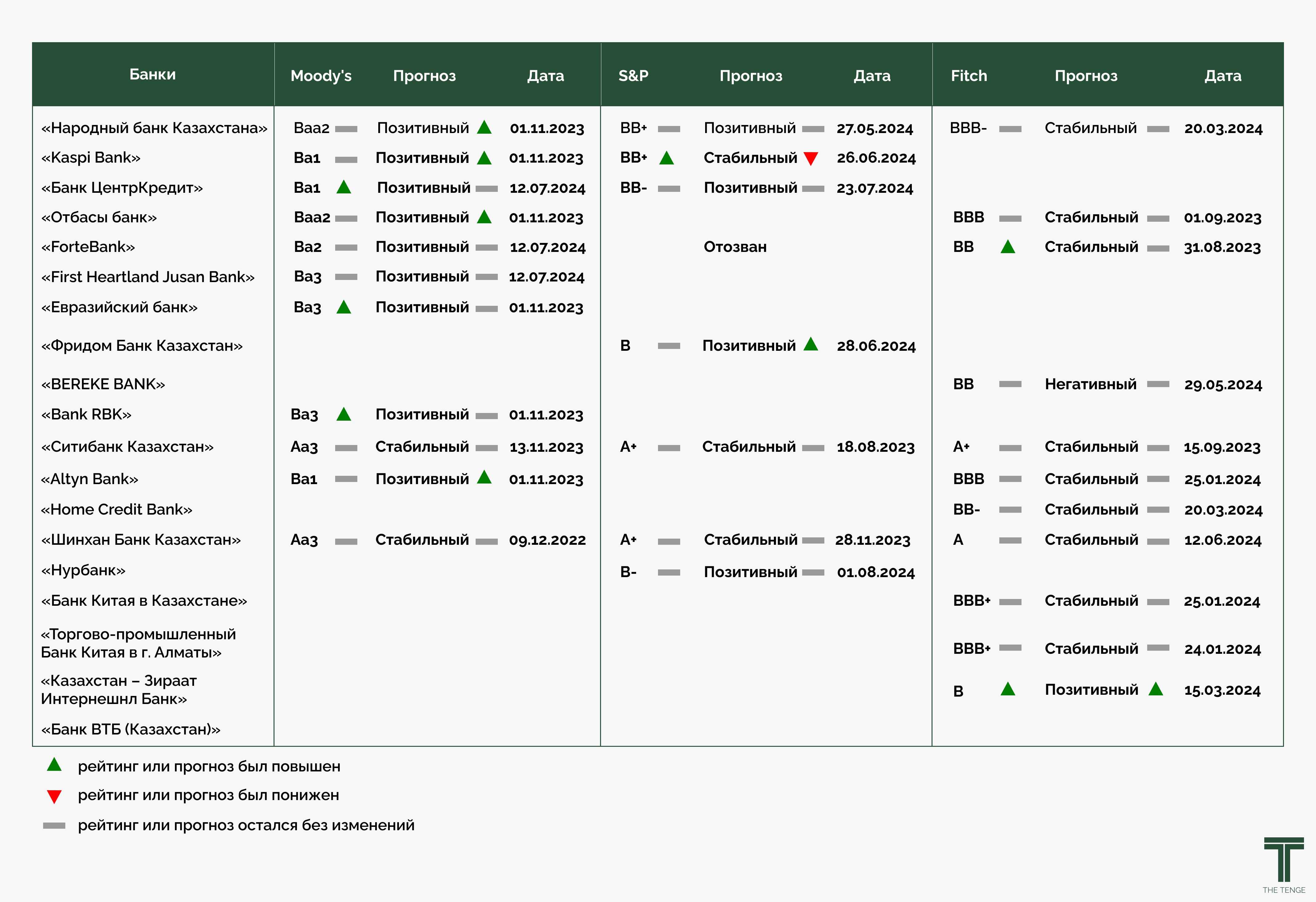
Task: Click legend text остался без изменений
Action: 326,826
